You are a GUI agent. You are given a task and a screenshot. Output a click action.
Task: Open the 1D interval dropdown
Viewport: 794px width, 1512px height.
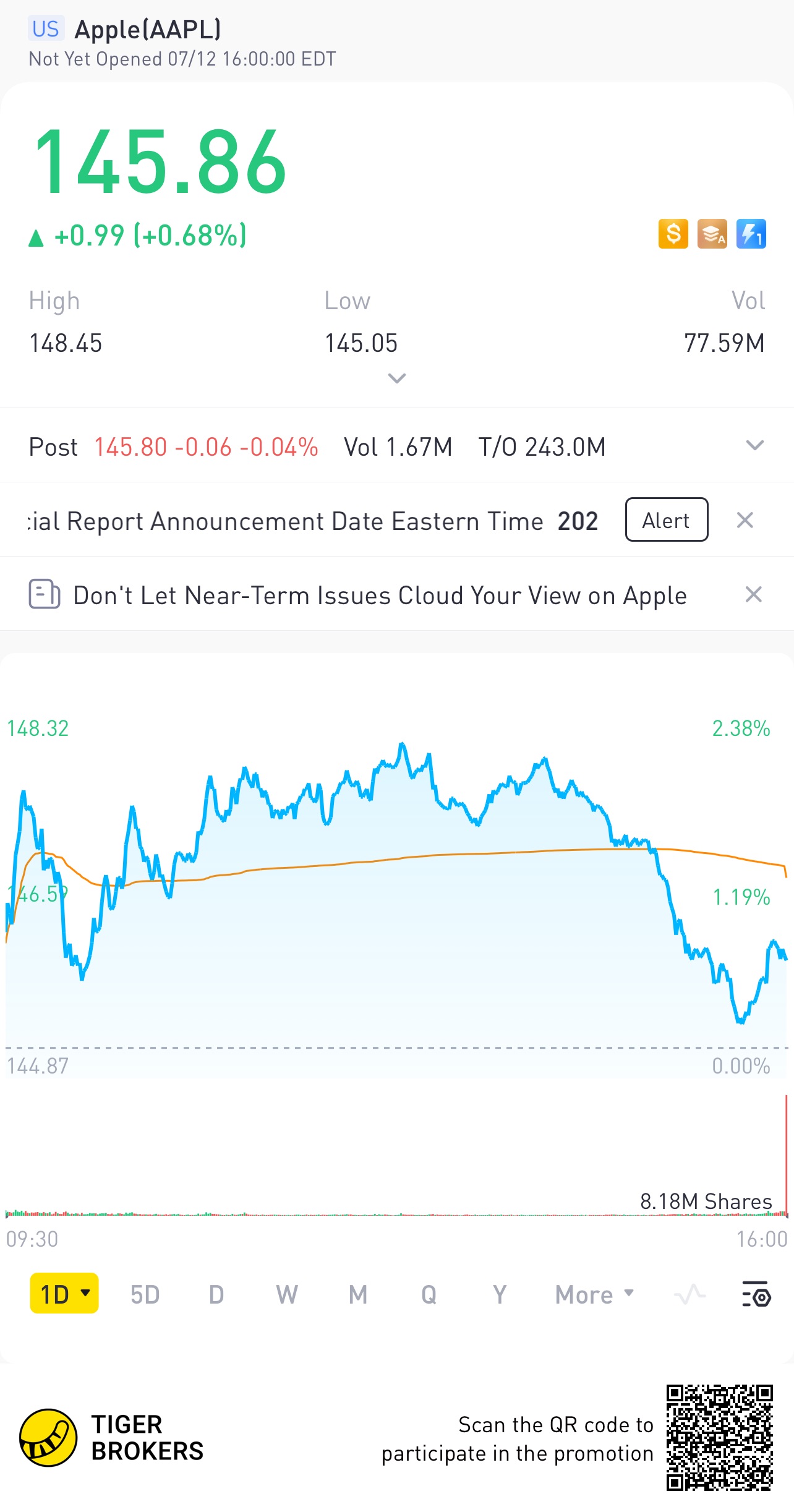tap(64, 1294)
